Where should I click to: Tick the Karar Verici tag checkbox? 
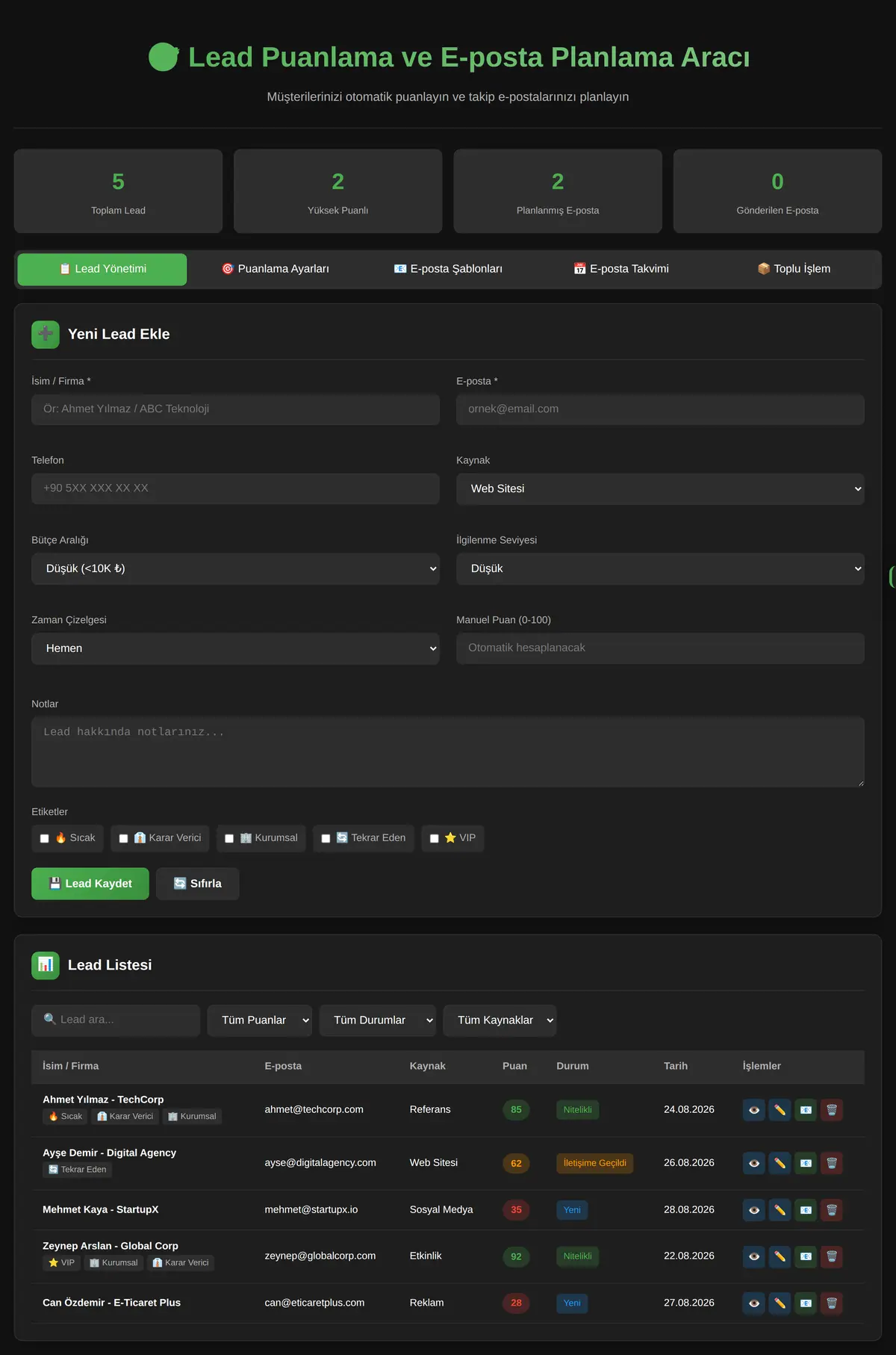point(124,839)
